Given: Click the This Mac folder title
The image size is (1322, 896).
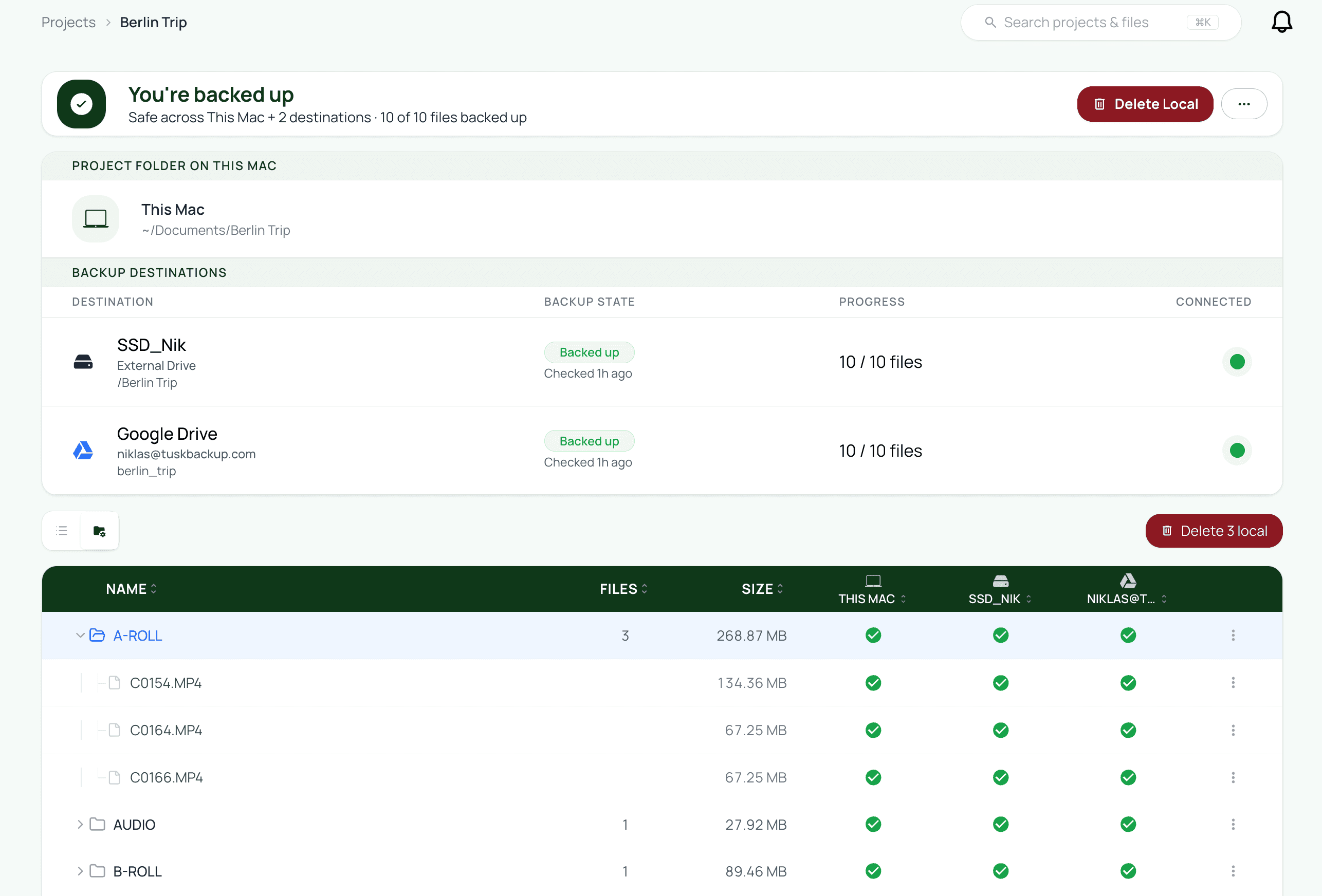Looking at the screenshot, I should coord(173,210).
